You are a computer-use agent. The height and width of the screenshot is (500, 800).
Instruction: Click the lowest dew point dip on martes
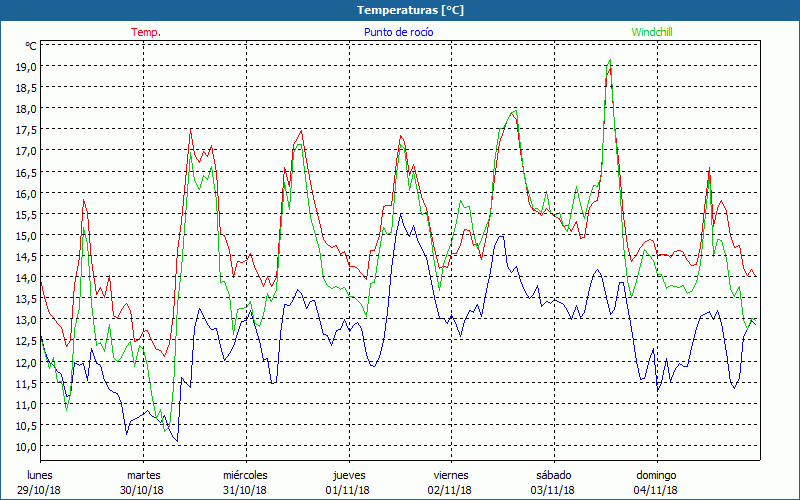(x=177, y=441)
